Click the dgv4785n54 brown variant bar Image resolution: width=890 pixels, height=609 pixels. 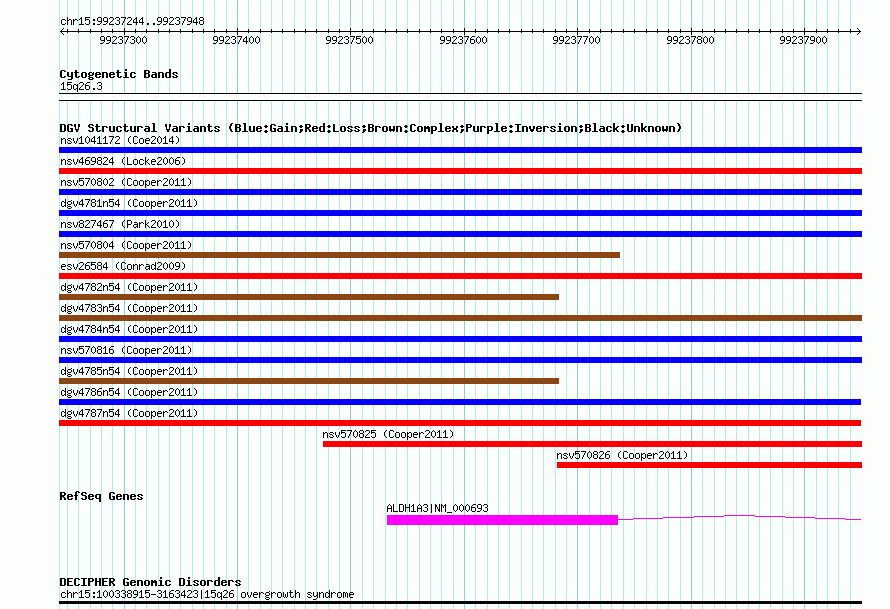(309, 381)
